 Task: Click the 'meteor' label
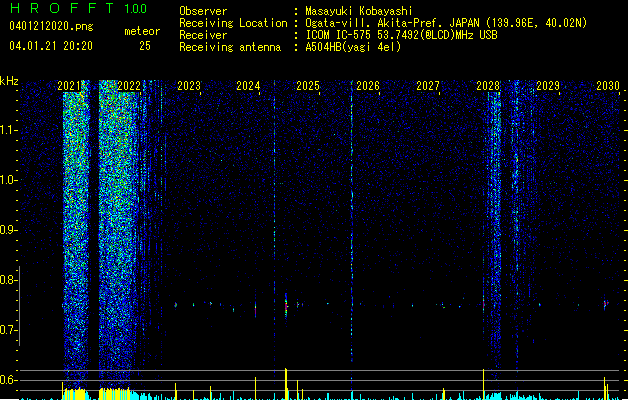(142, 31)
